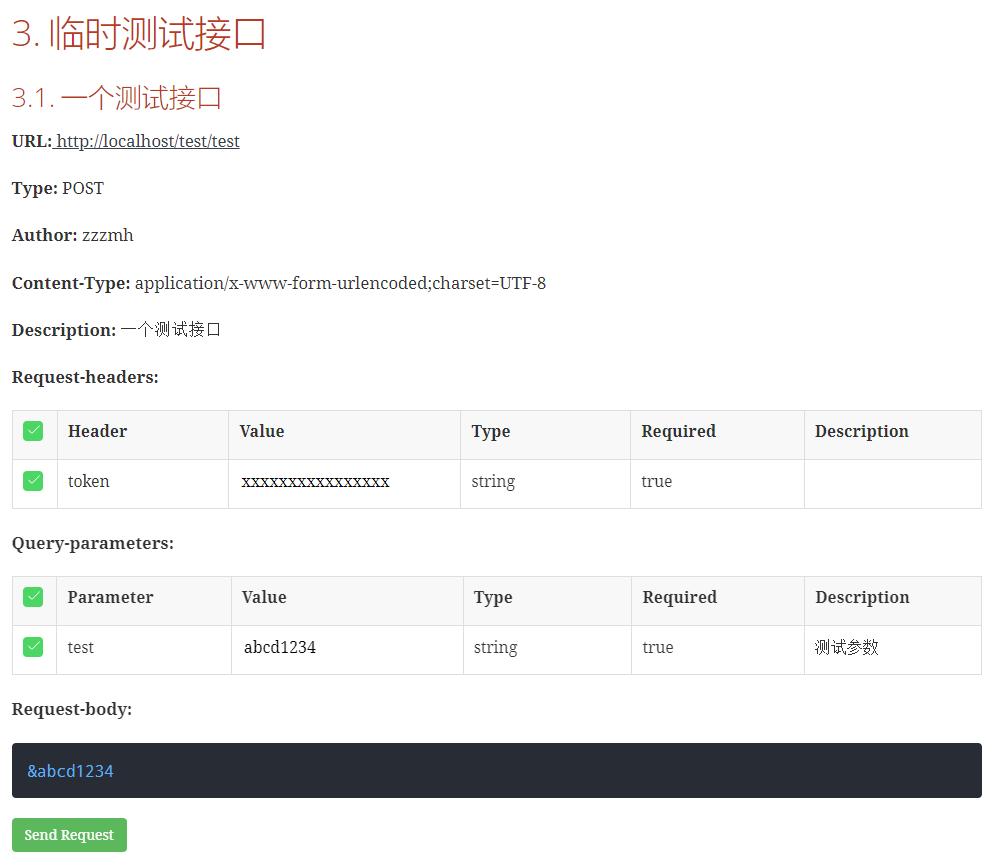This screenshot has width=994, height=859.
Task: Click the 测试参数 description cell
Action: [847, 647]
